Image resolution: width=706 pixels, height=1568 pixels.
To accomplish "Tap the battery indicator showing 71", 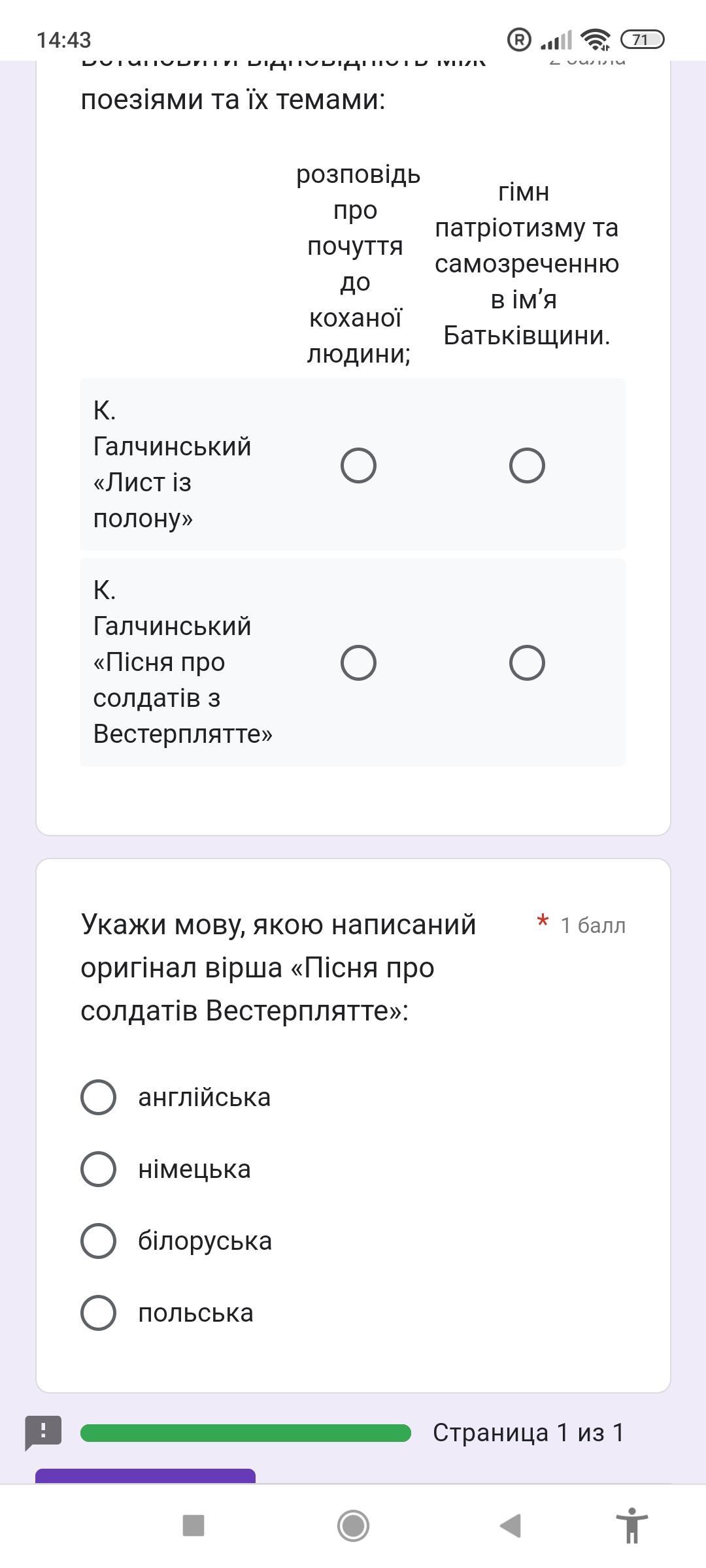I will coord(641,40).
